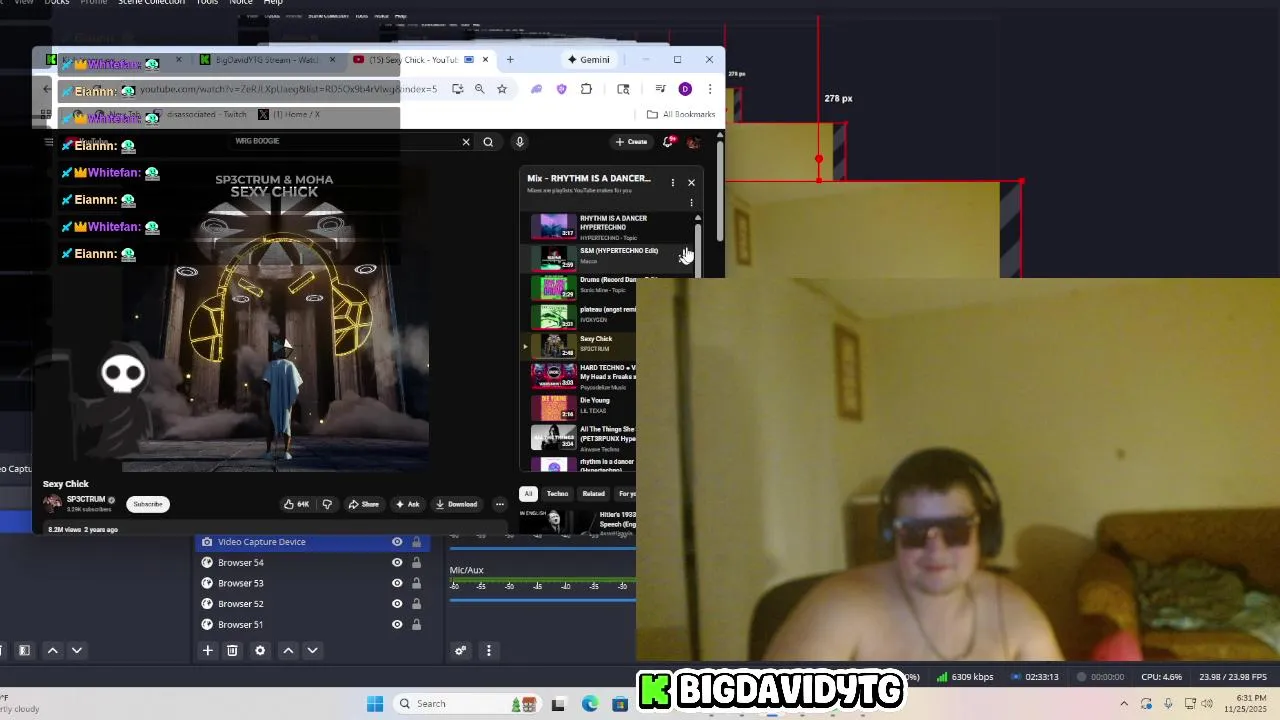Open a new Chrome tab

point(510,60)
